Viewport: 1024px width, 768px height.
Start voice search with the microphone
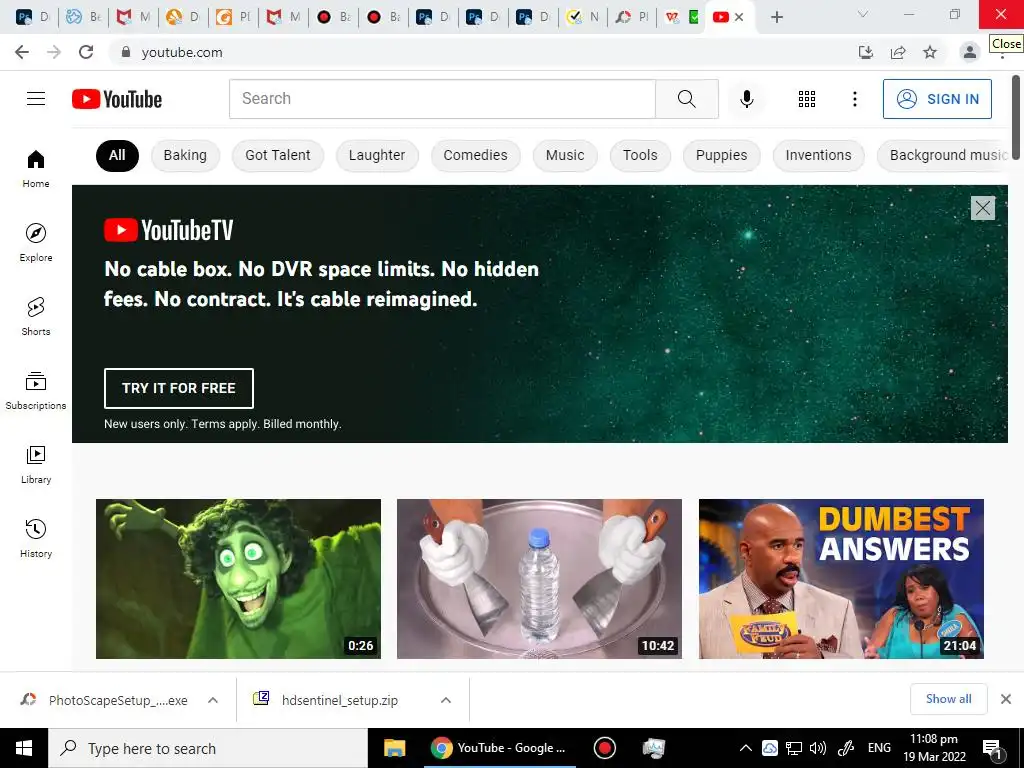[x=746, y=99]
